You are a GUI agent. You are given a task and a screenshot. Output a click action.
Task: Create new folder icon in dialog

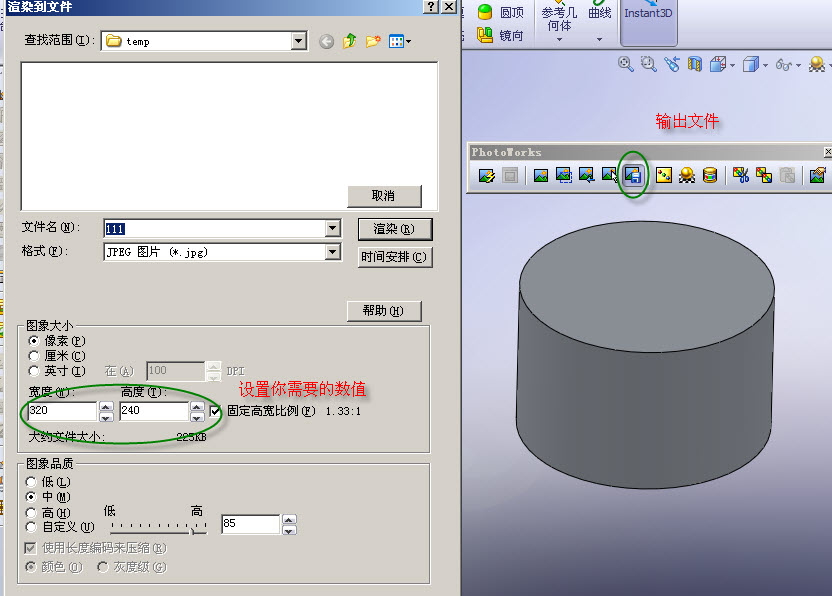pos(373,41)
